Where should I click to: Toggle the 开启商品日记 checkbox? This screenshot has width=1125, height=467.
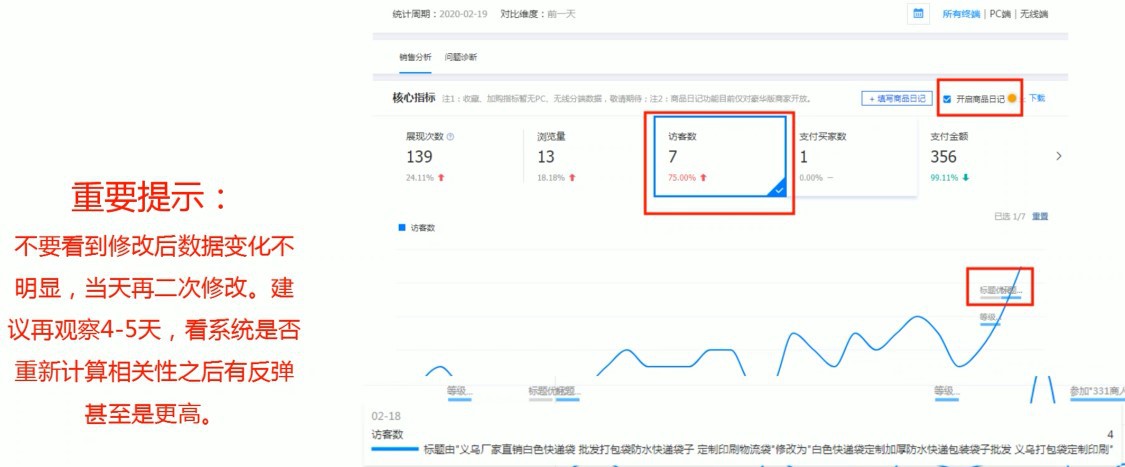(x=946, y=99)
